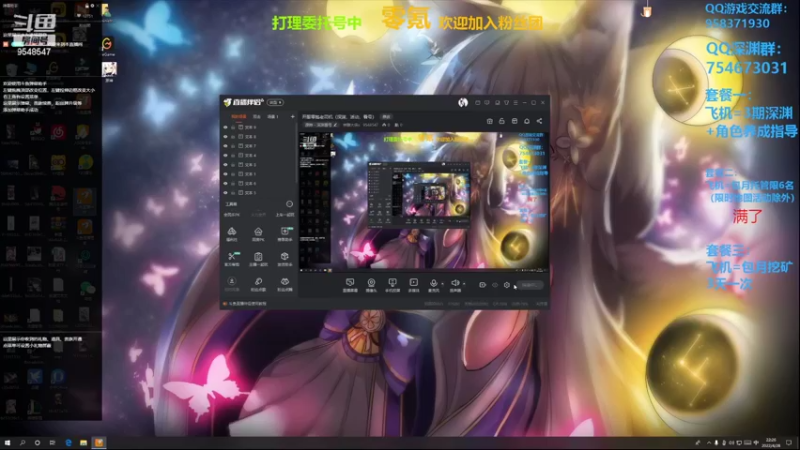This screenshot has width=800, height=450.
Task: Click the record video icon beside the gear
Action: (x=483, y=285)
